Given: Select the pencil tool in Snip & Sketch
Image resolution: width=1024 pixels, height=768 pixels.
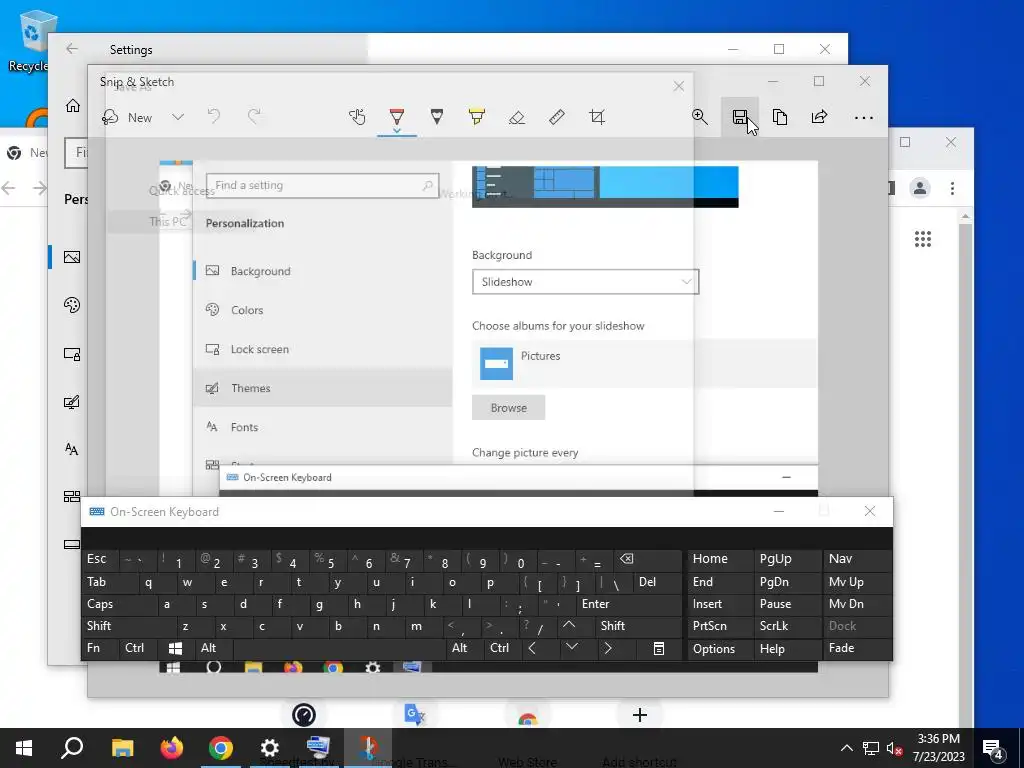Looking at the screenshot, I should click(437, 117).
